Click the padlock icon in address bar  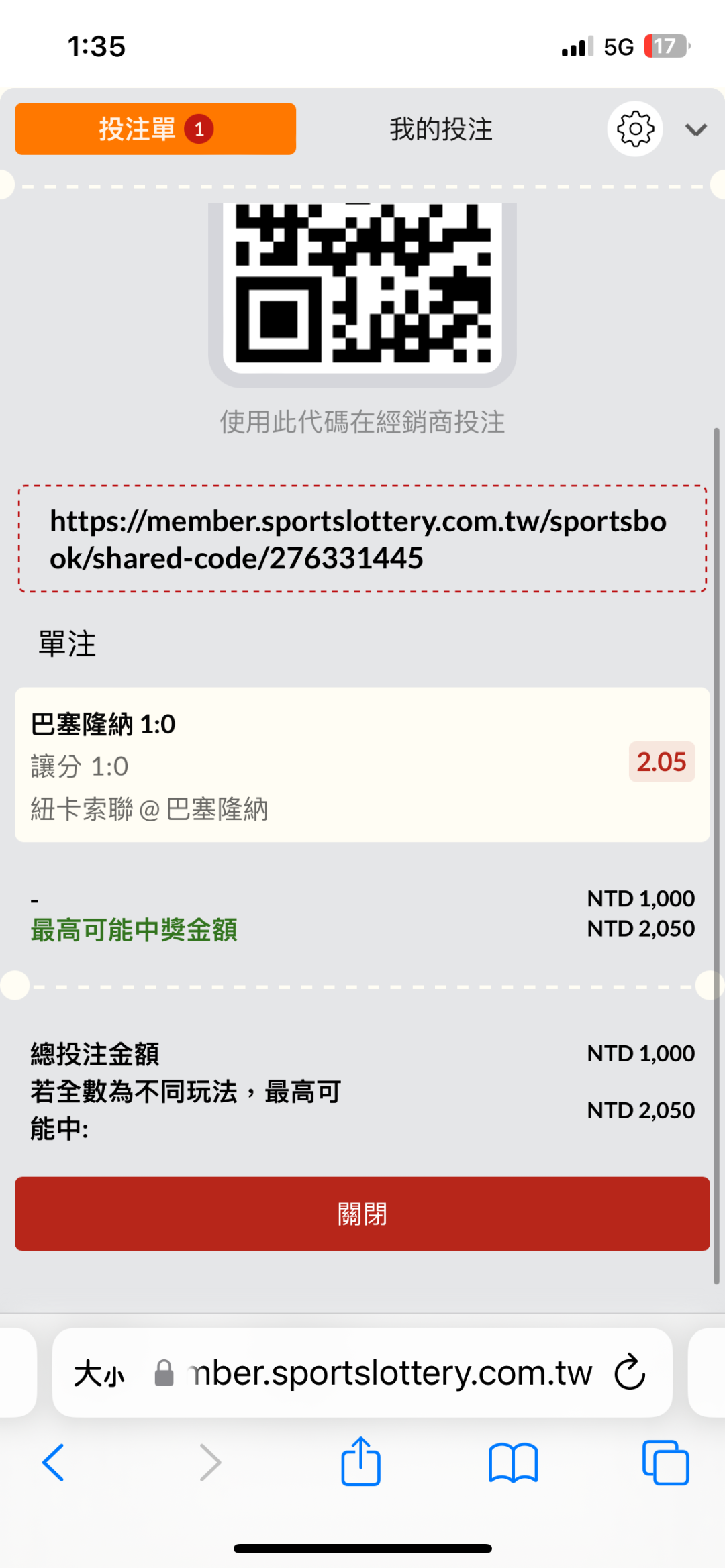coord(164,1373)
